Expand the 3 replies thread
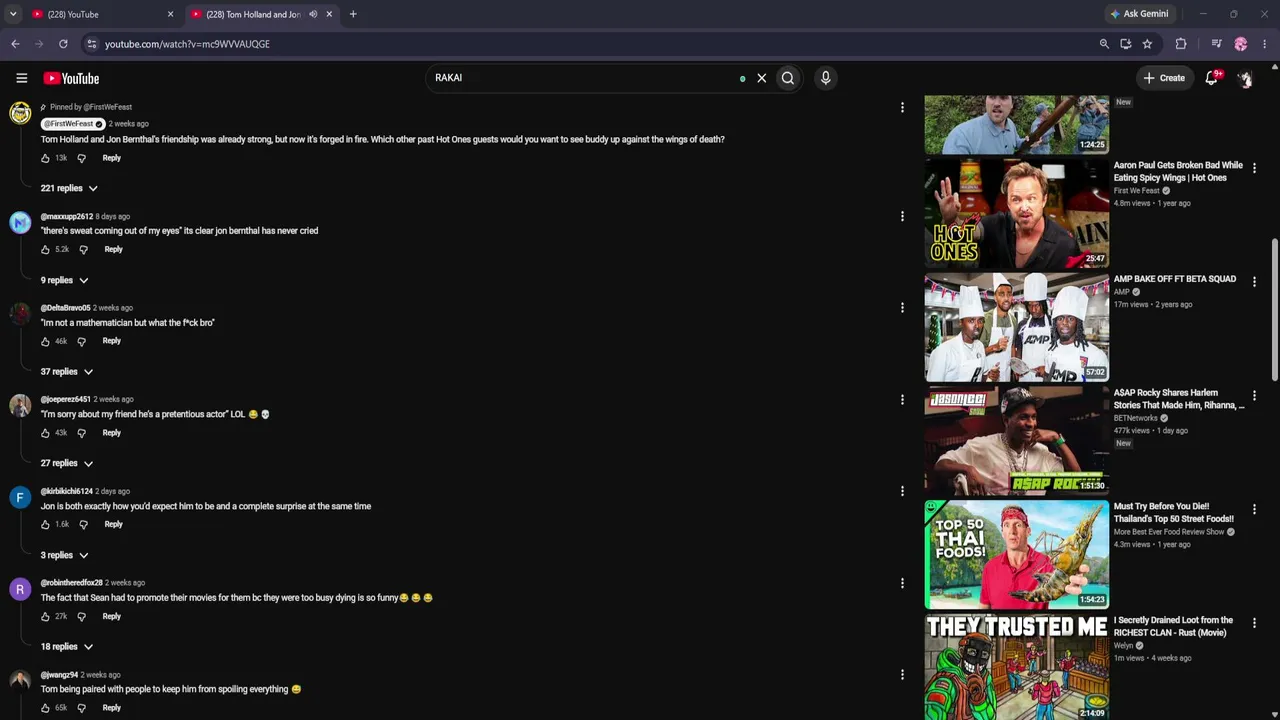This screenshot has height=720, width=1280. pos(64,555)
